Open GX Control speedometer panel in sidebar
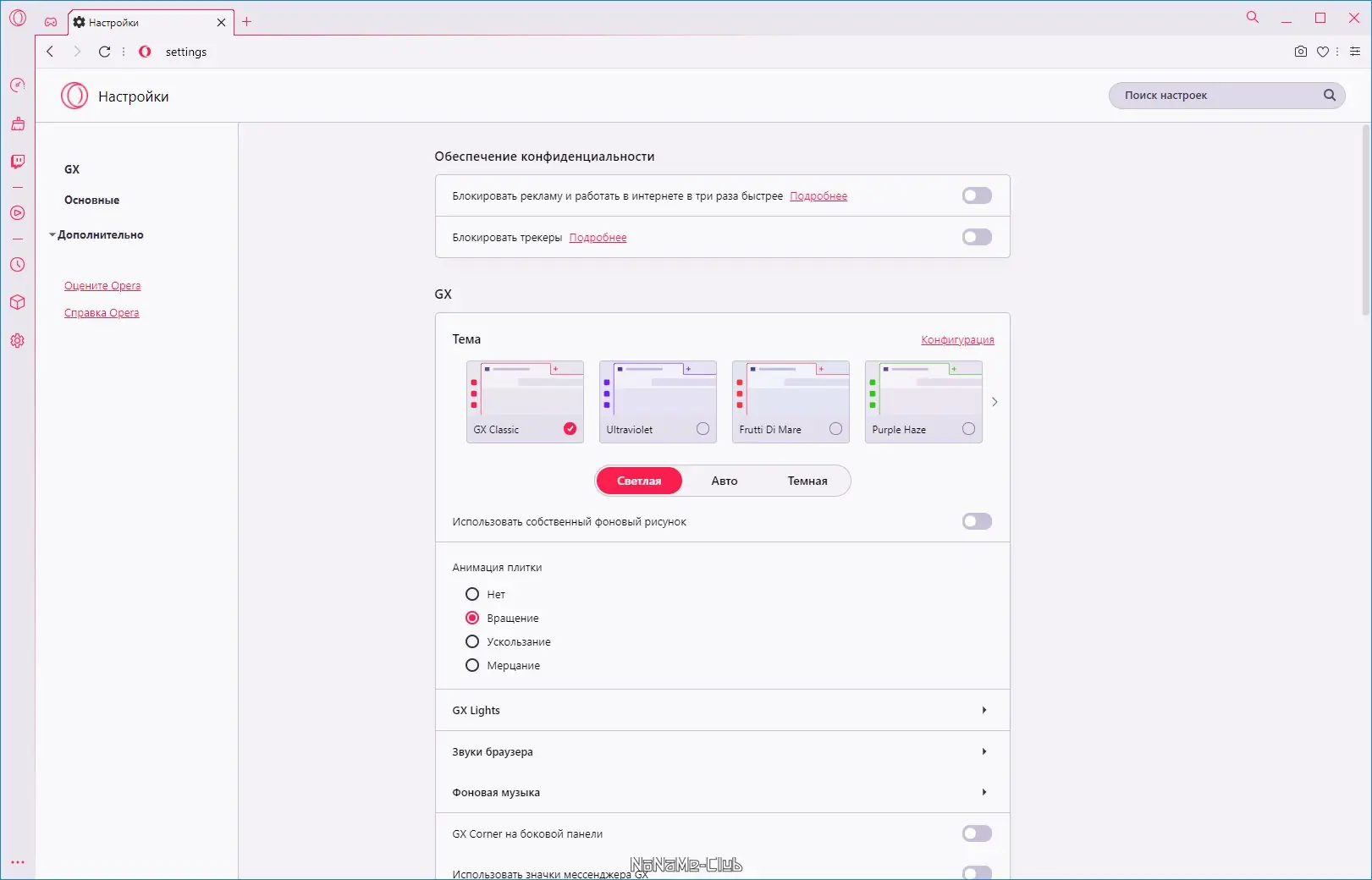1372x880 pixels. tap(18, 85)
